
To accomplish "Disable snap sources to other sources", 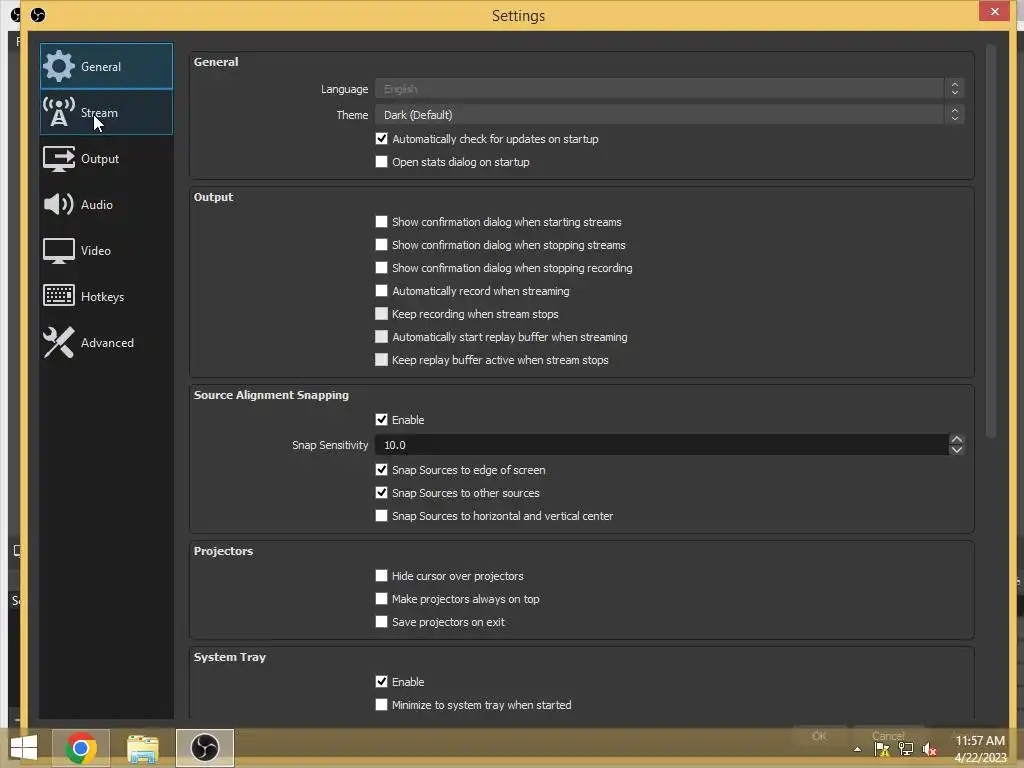I will pos(381,492).
